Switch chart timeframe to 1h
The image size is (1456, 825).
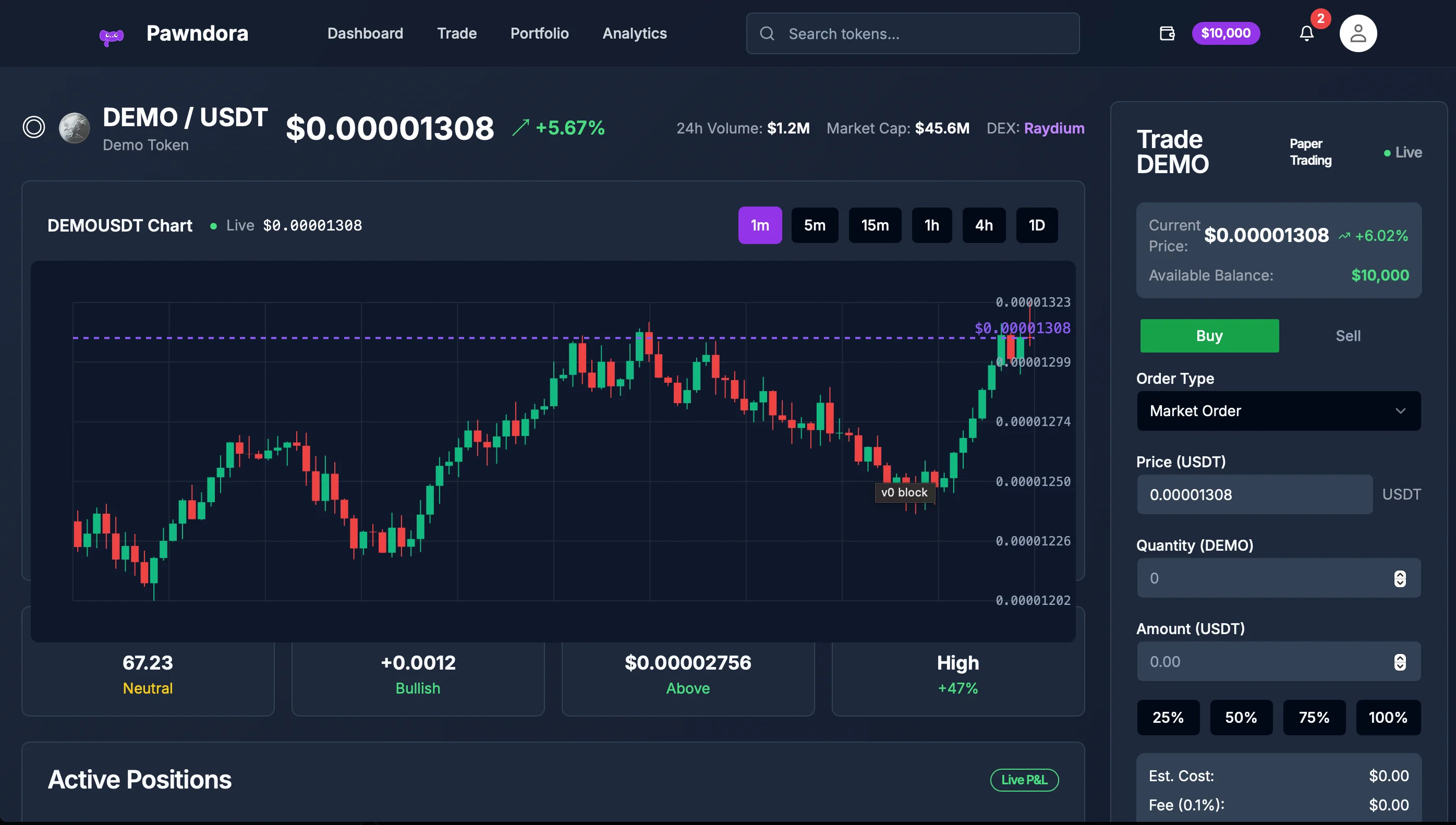931,225
